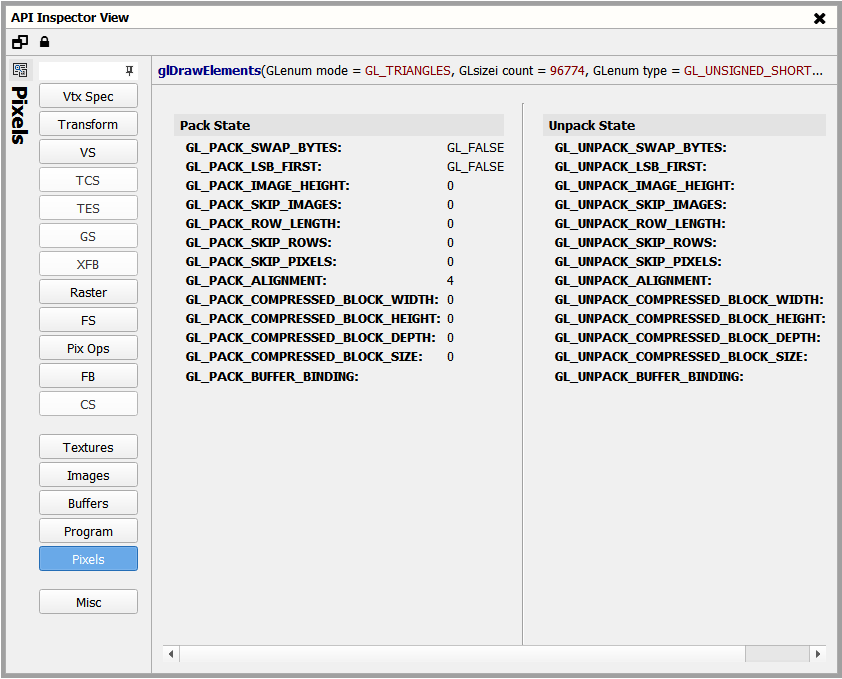Click the horizontal scrollbar left arrow
The image size is (842, 679).
(171, 654)
